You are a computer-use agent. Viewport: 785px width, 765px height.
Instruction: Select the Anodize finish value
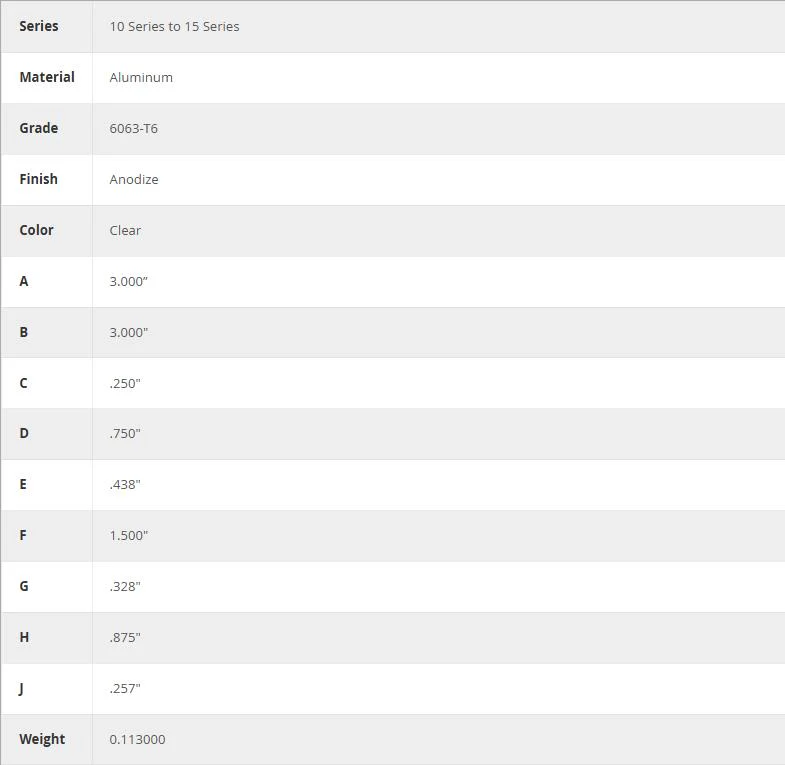tap(134, 179)
